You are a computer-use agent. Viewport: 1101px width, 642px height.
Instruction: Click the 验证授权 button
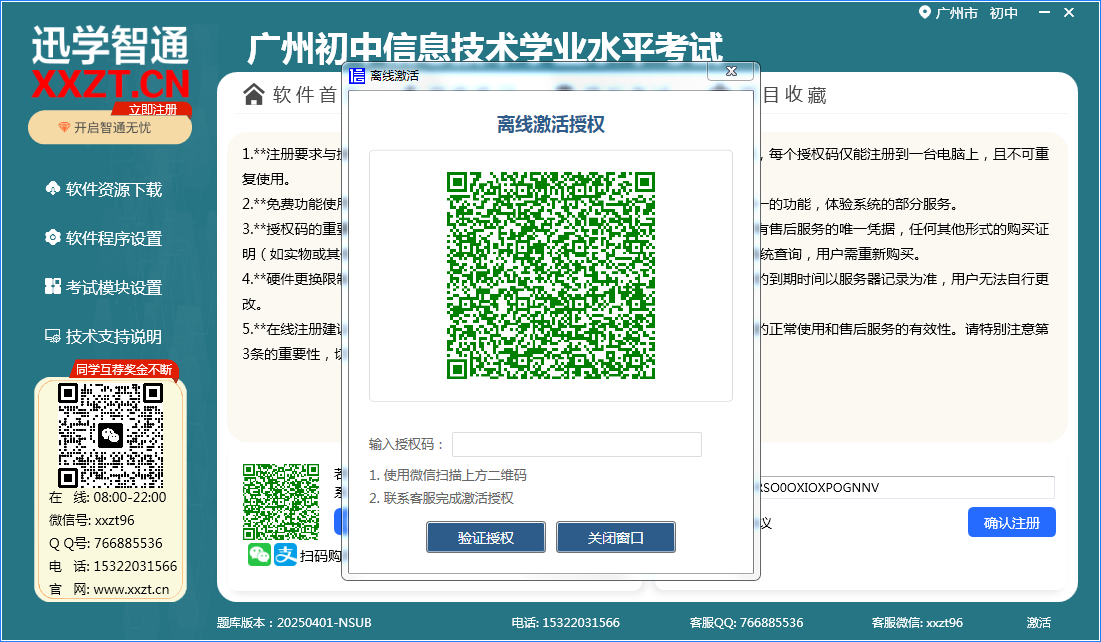click(486, 537)
